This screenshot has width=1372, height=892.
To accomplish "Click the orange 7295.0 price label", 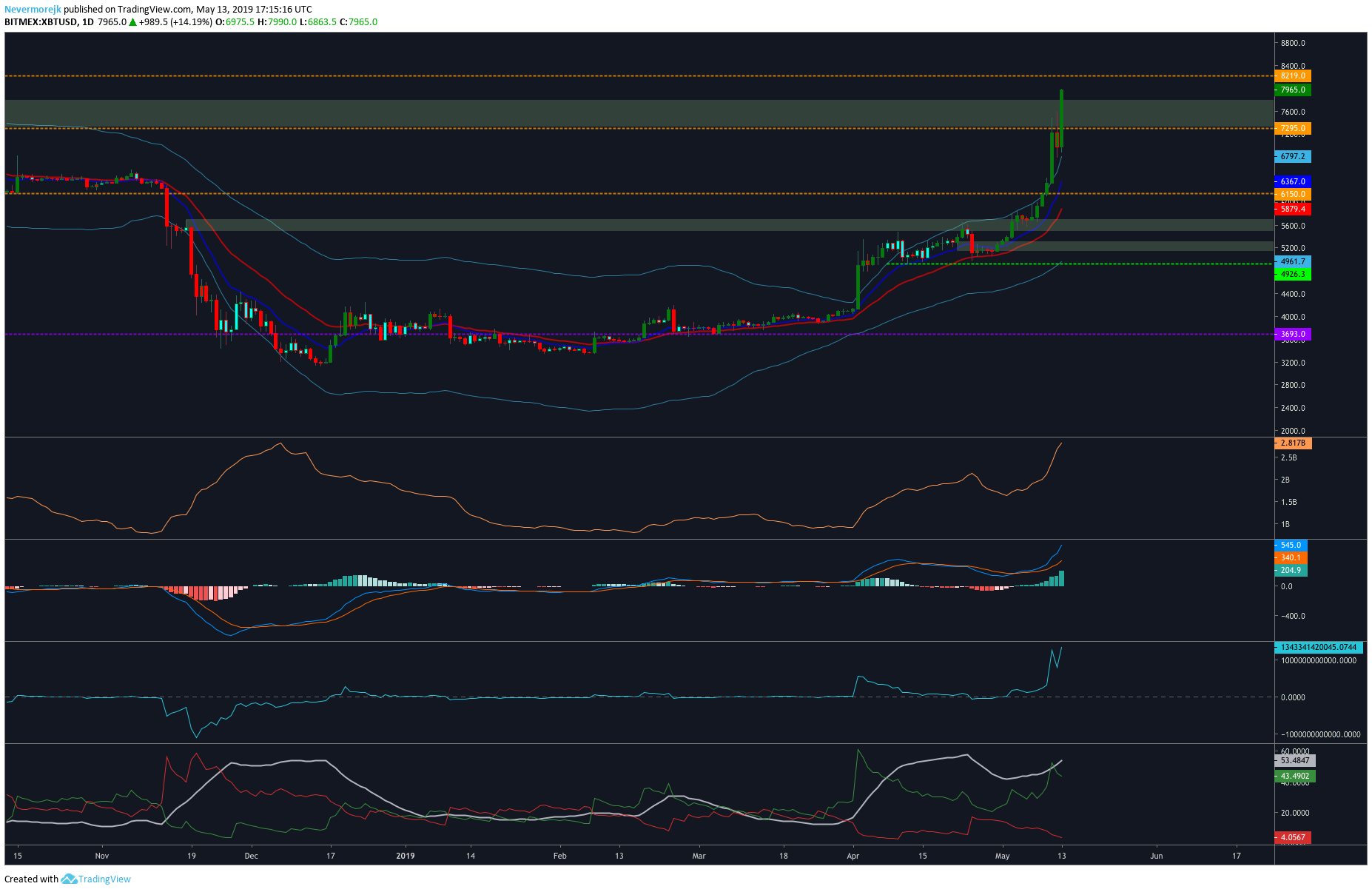I will [1293, 129].
